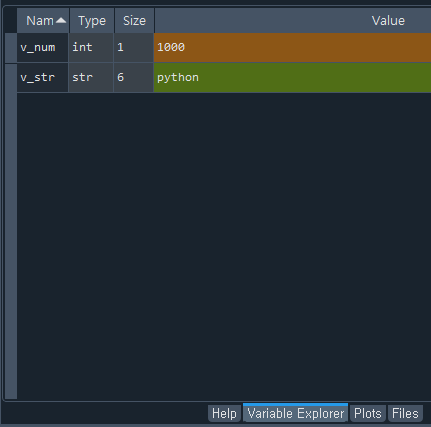Sort variables by Name column header
The image size is (431, 427).
point(43,21)
